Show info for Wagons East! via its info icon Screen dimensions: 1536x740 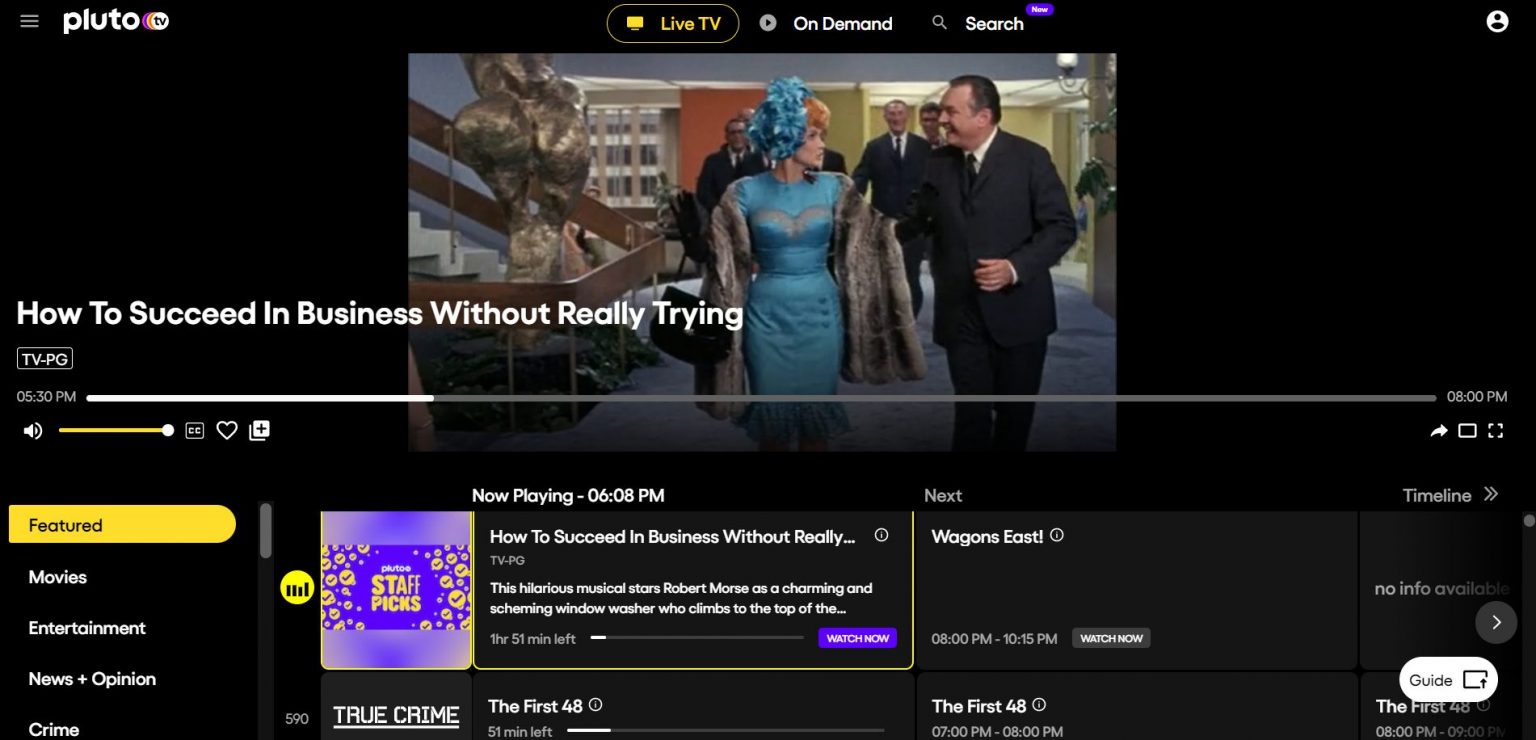click(1057, 535)
